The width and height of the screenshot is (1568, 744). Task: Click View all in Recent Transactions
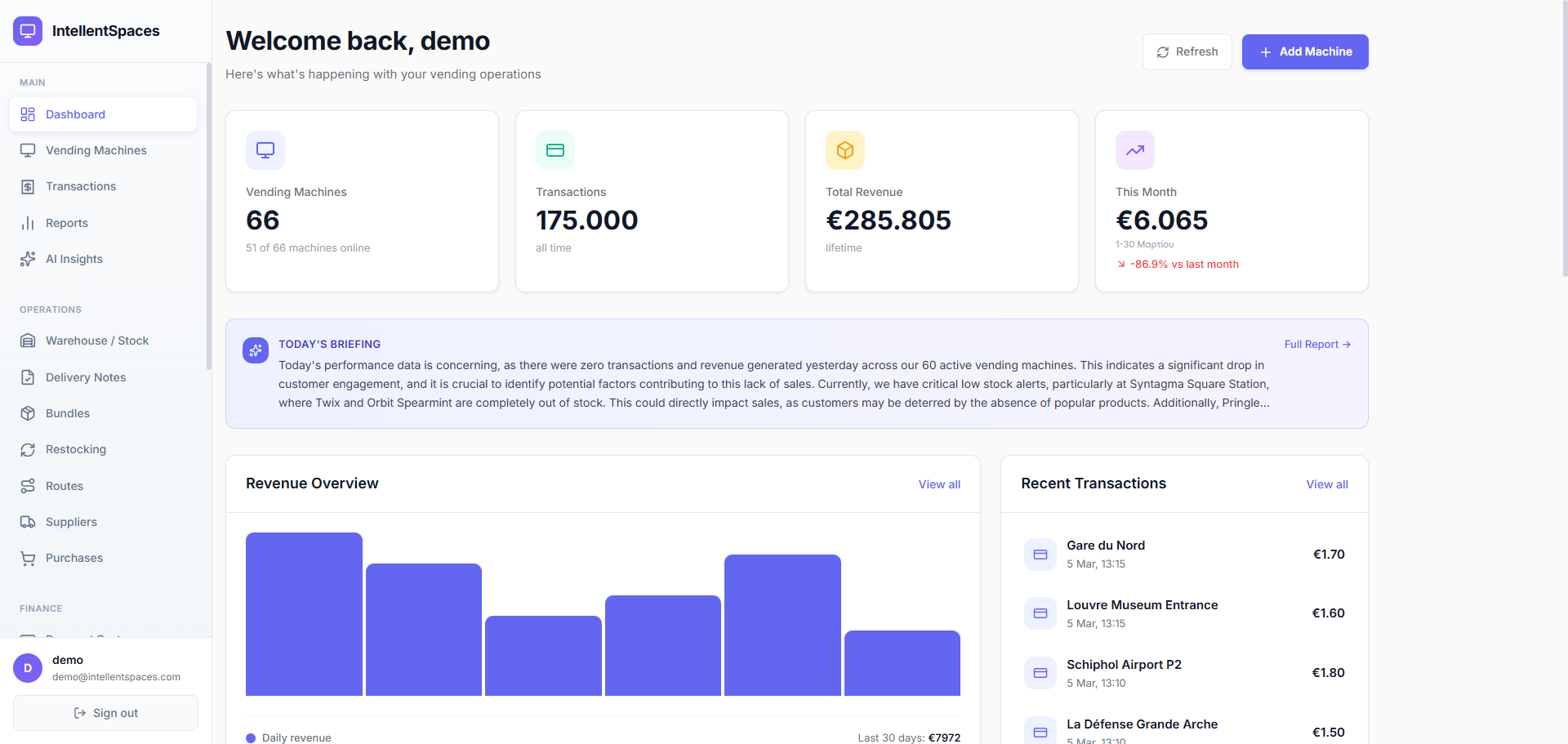point(1327,484)
